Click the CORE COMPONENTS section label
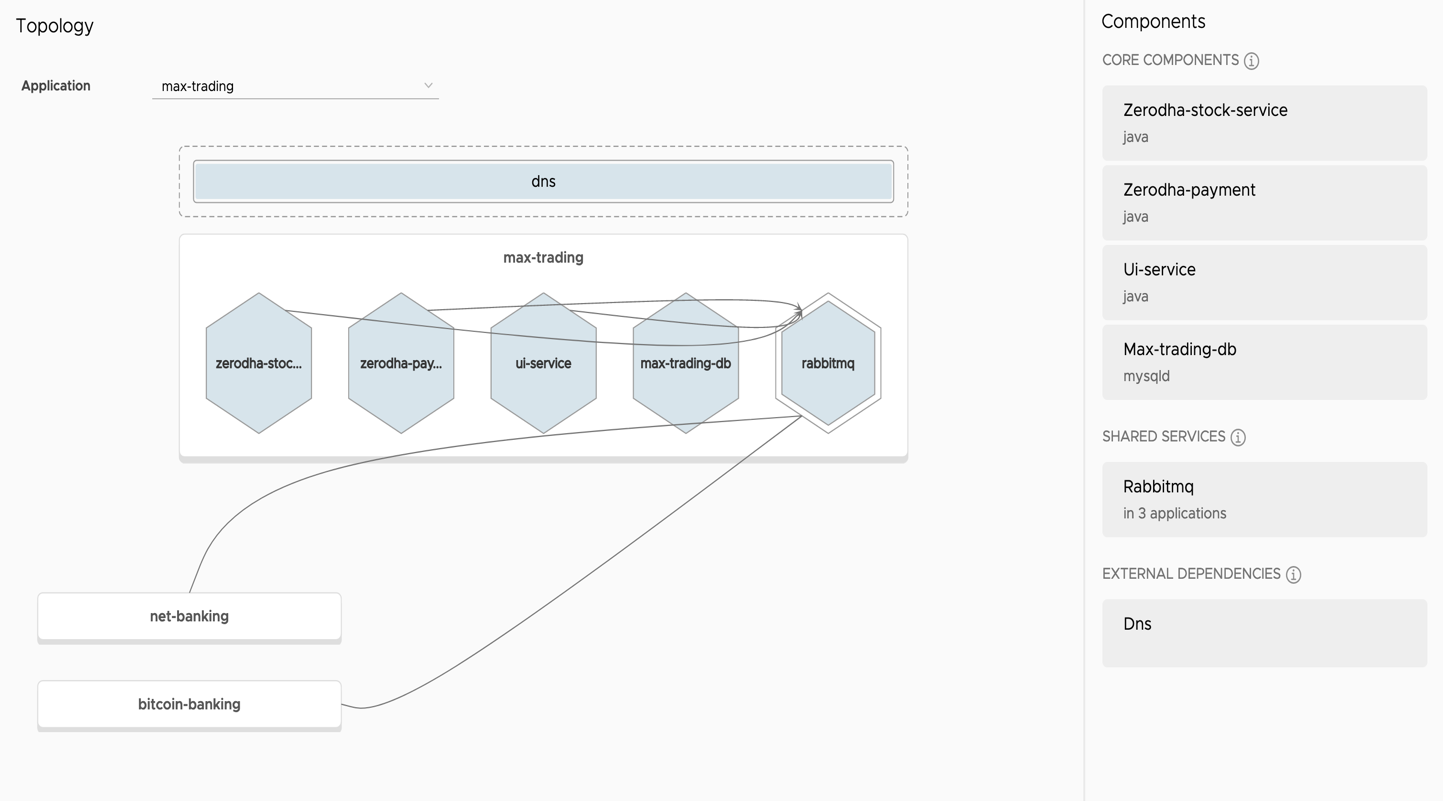Image resolution: width=1443 pixels, height=801 pixels. click(x=1170, y=61)
